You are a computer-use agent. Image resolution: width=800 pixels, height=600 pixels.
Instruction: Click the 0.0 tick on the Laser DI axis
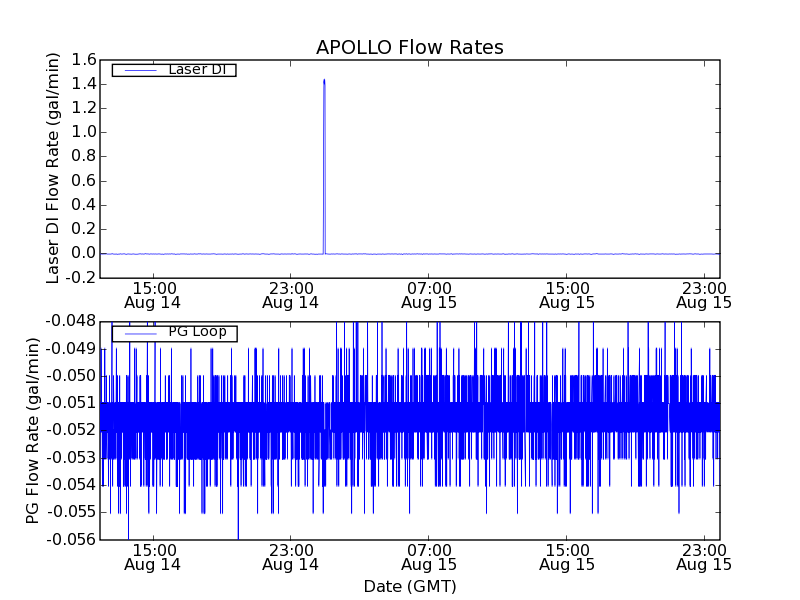coord(83,253)
